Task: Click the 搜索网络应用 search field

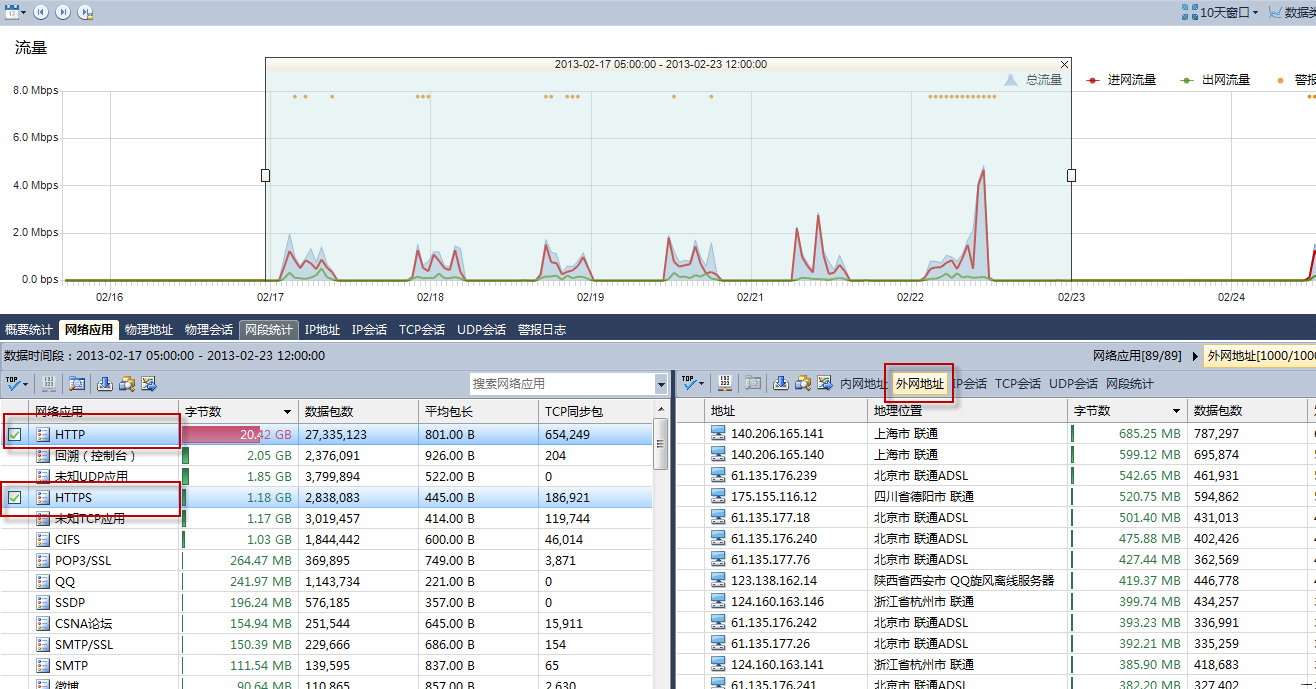Action: (560, 384)
